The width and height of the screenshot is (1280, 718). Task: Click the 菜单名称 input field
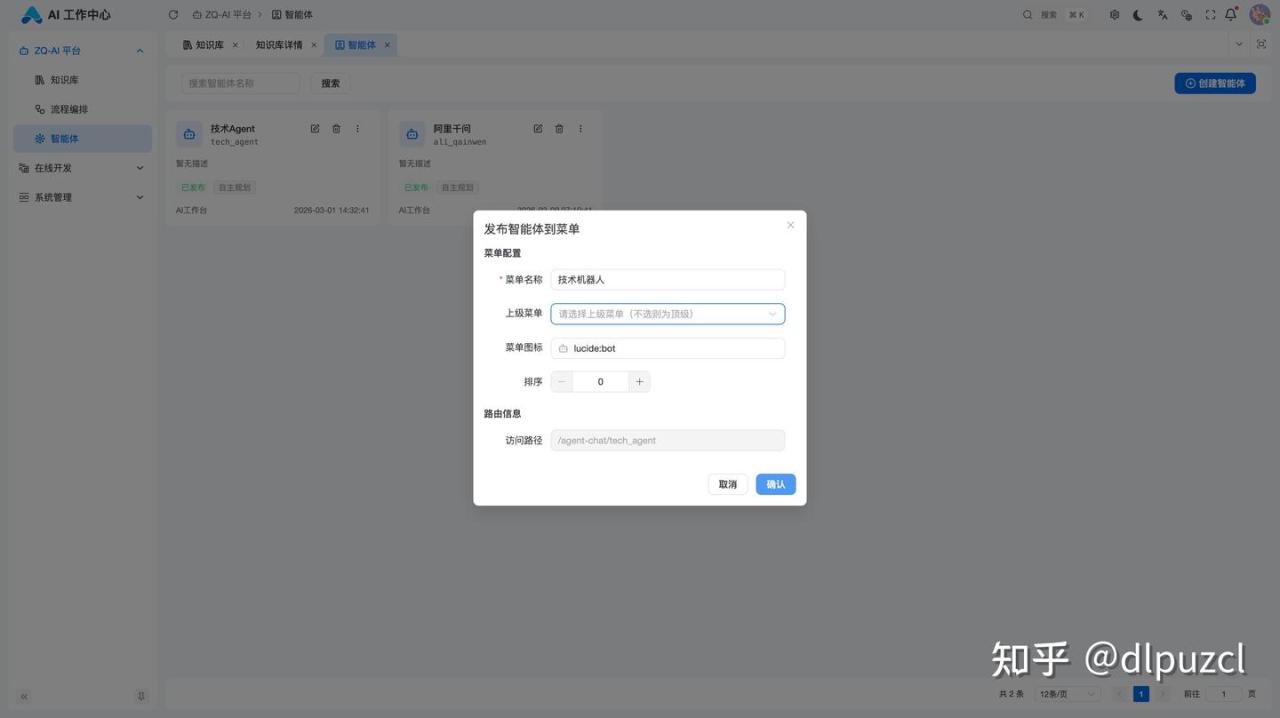pos(667,280)
